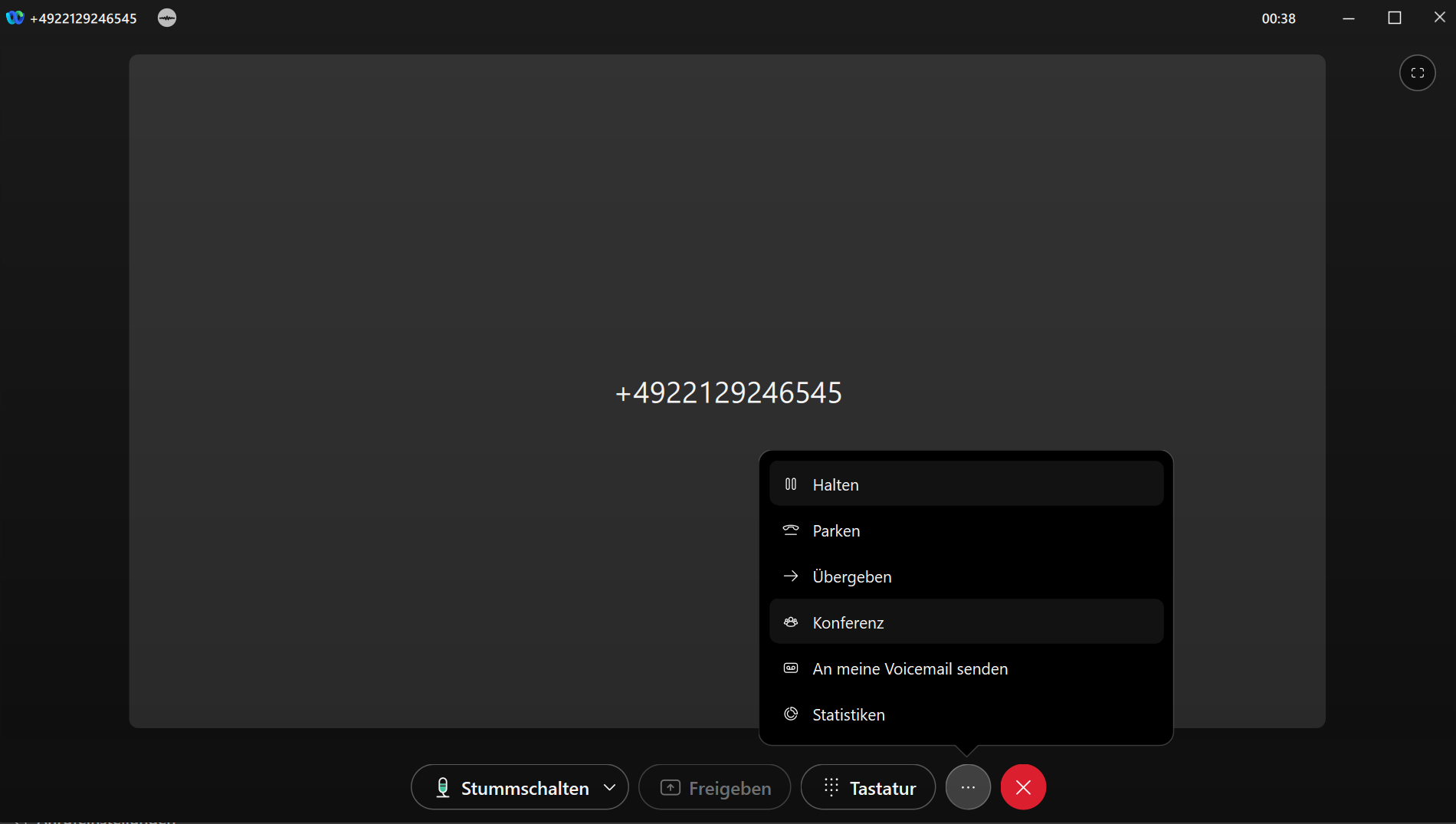Click the phone number in the call area

coord(728,392)
